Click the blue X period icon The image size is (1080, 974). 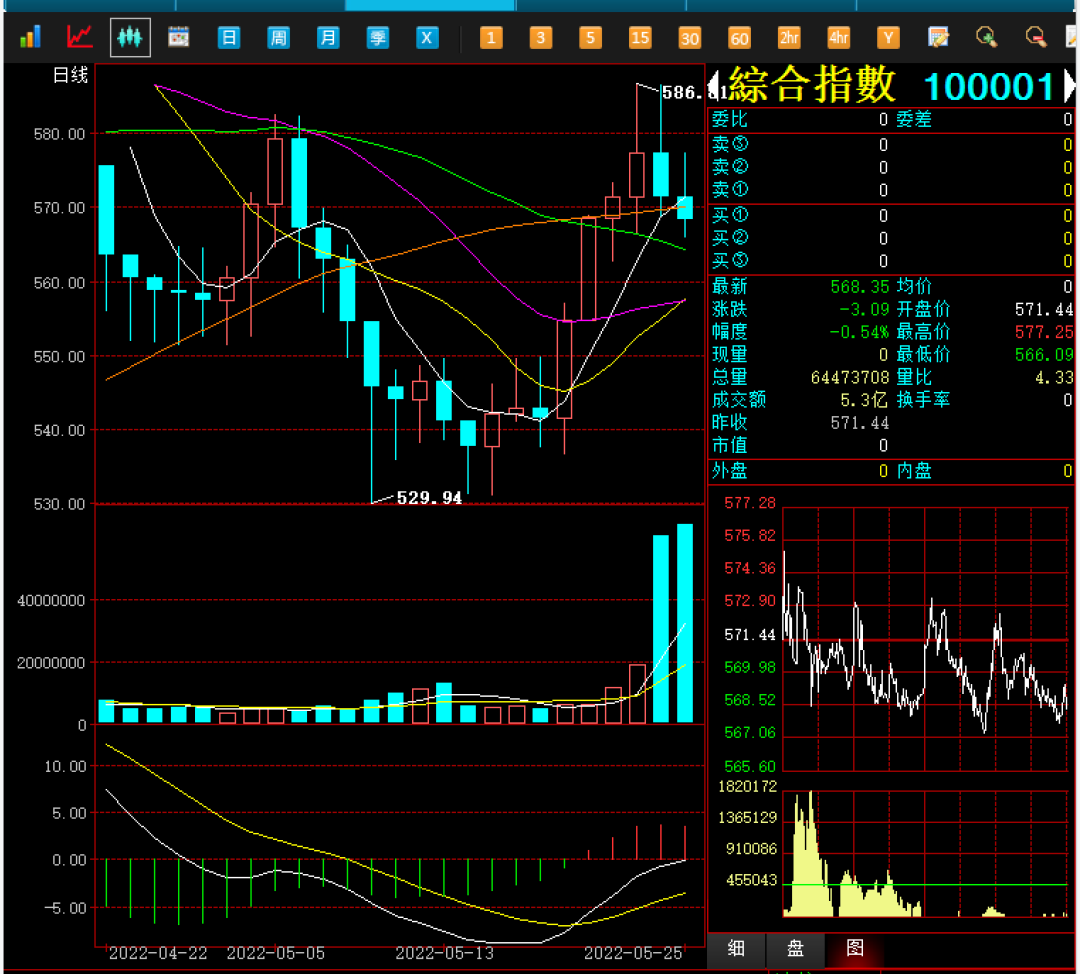[427, 37]
